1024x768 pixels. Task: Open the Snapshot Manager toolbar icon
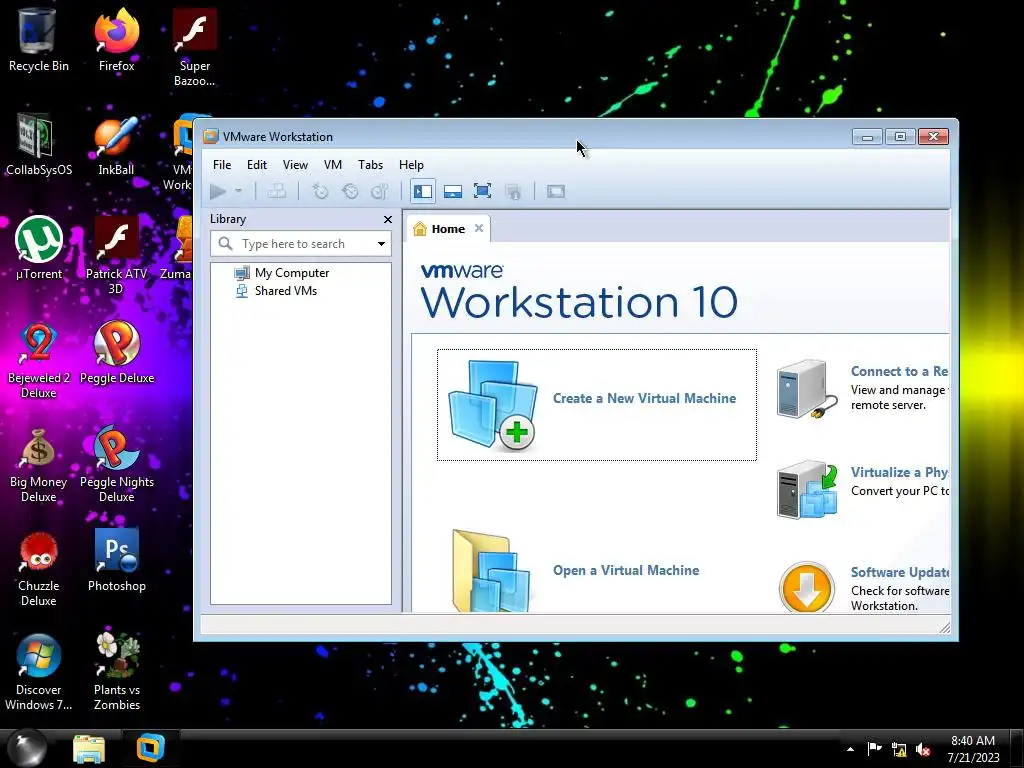pyautogui.click(x=380, y=191)
